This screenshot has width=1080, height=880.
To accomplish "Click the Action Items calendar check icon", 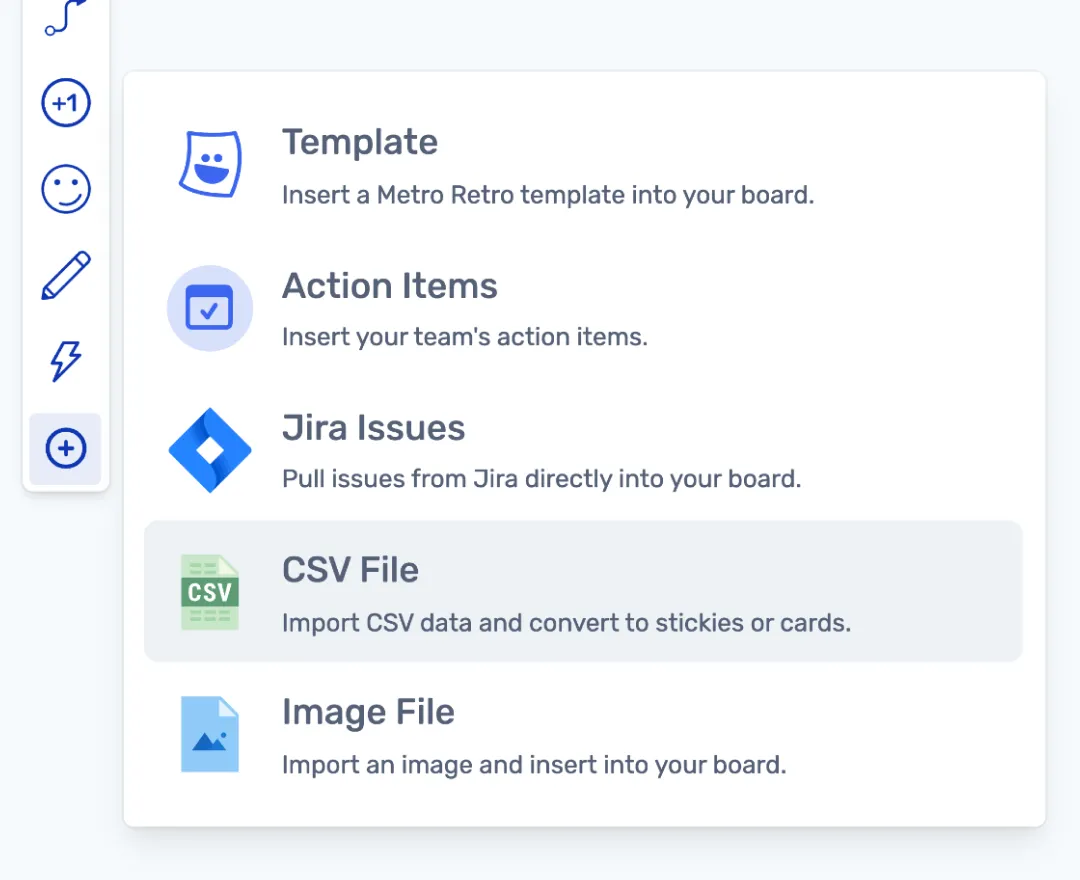I will pos(210,308).
